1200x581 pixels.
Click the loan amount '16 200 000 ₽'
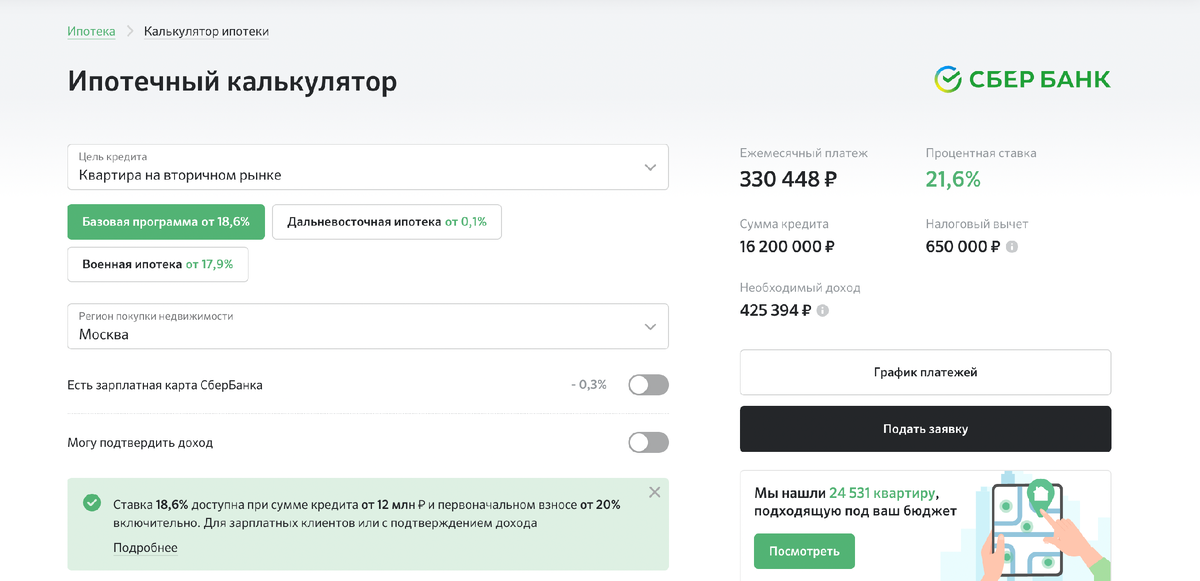tap(787, 247)
